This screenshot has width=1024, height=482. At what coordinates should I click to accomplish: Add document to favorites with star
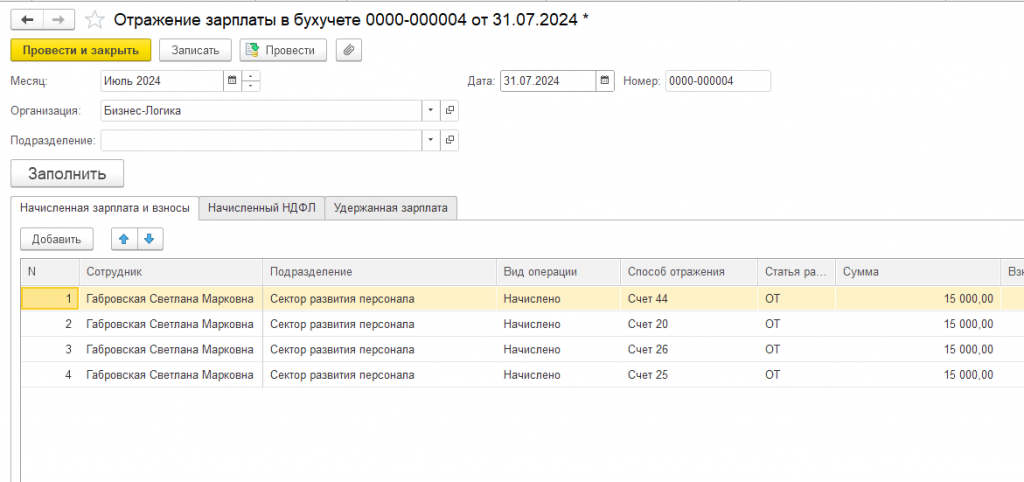(x=95, y=20)
